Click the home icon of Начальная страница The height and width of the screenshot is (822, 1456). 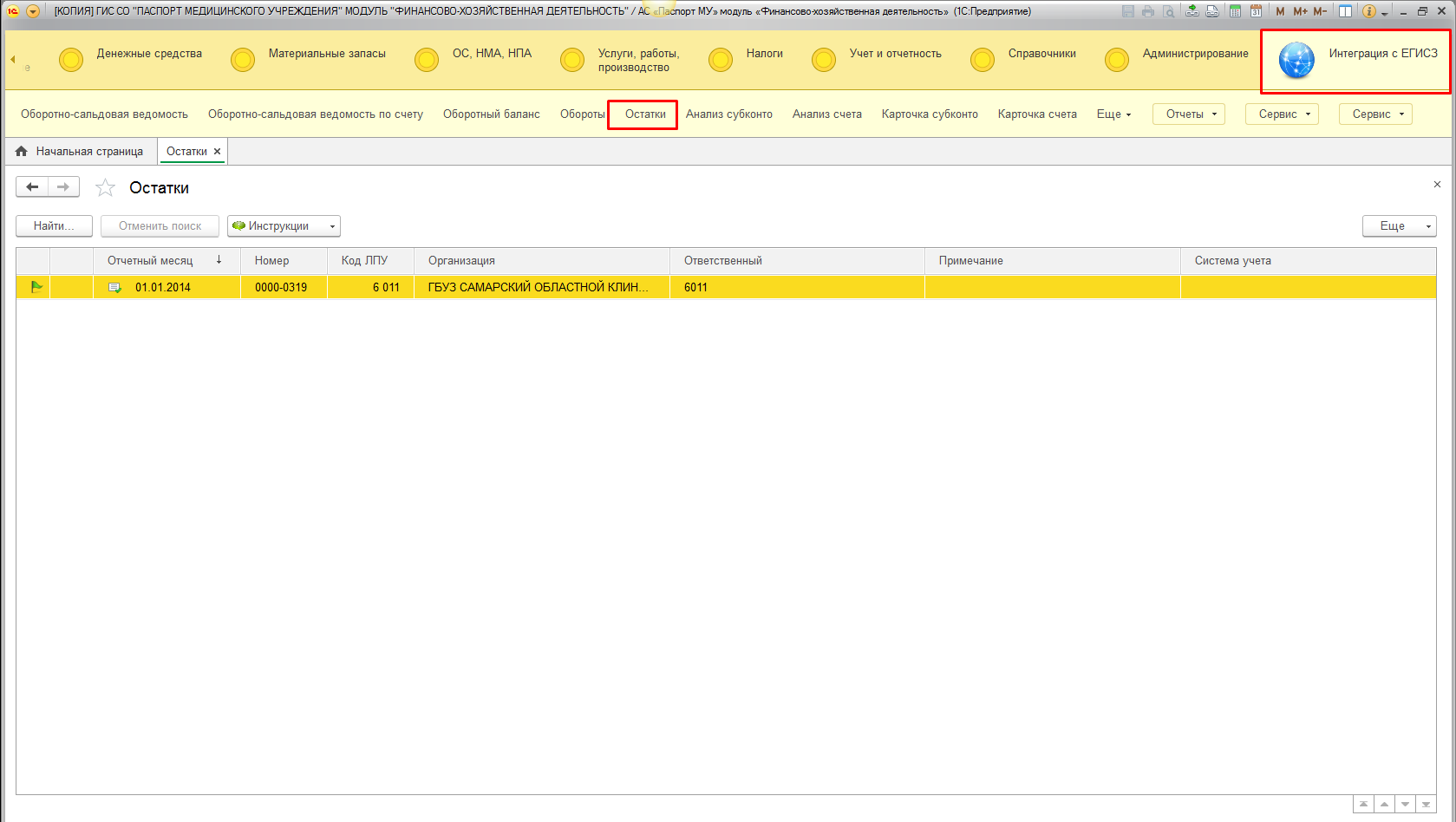(x=22, y=151)
